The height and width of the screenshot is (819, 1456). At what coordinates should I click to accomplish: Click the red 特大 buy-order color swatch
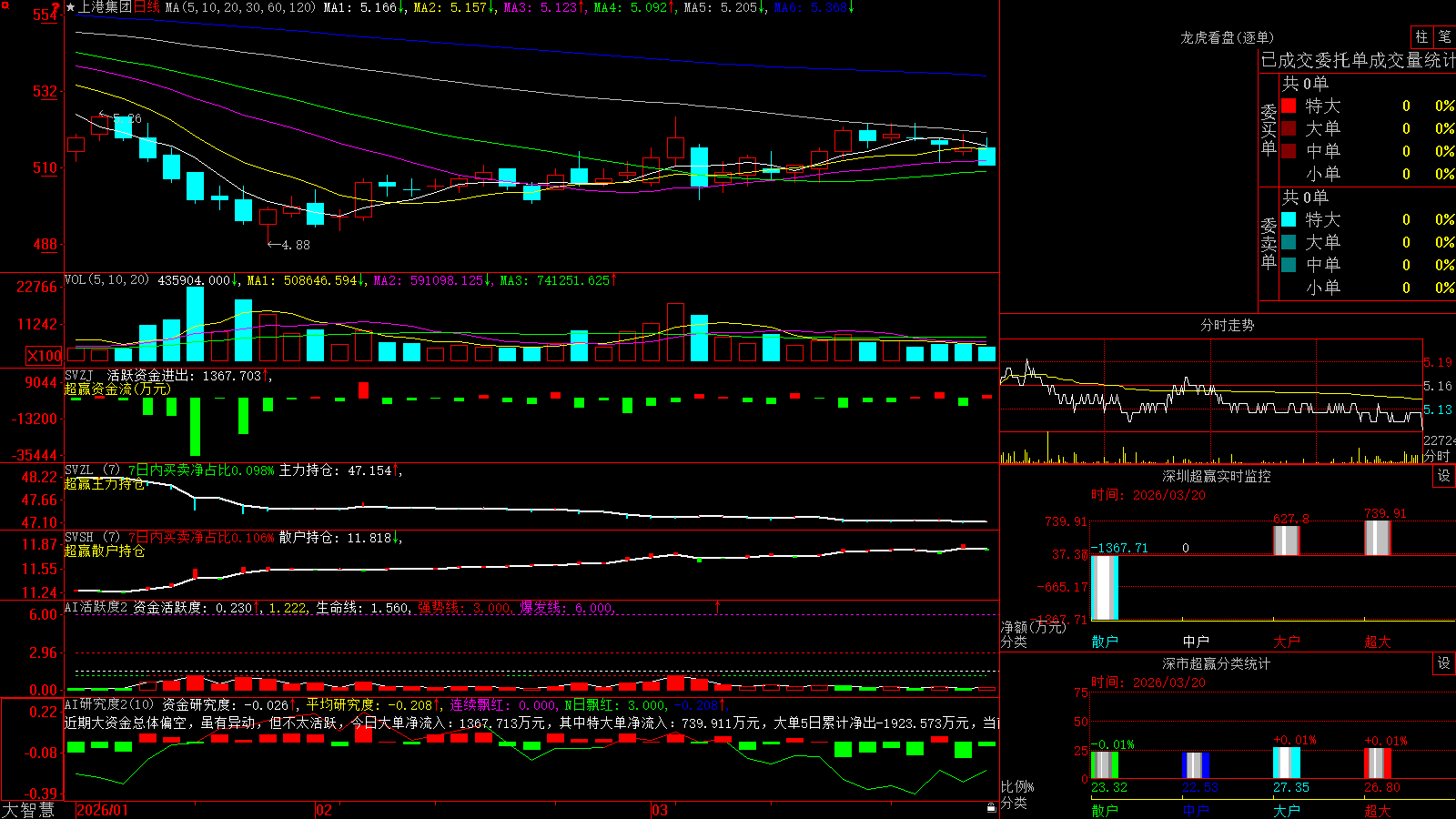(1289, 106)
